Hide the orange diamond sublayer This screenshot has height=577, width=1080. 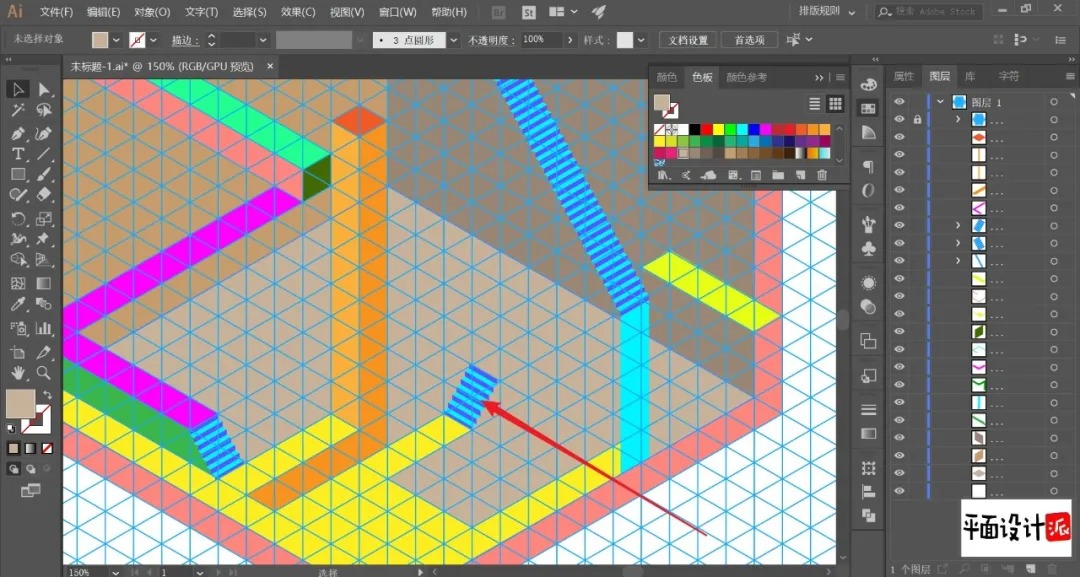pos(899,137)
